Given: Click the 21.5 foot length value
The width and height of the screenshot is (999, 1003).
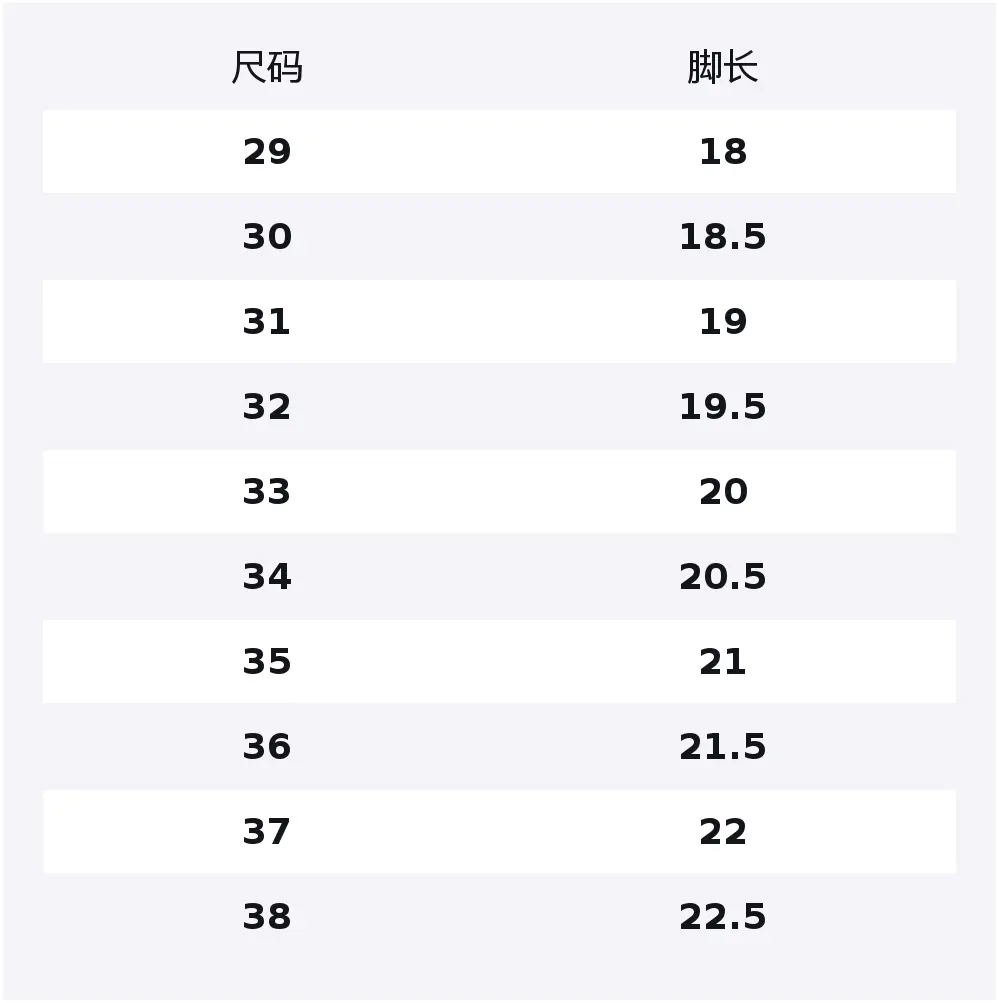Looking at the screenshot, I should (x=722, y=747).
